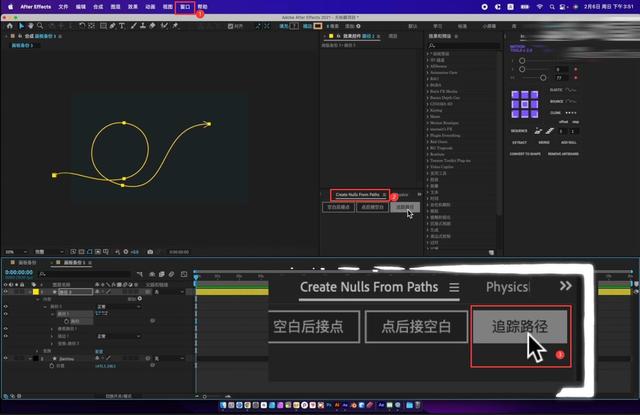Click the timeline layer search field

[x=85, y=274]
